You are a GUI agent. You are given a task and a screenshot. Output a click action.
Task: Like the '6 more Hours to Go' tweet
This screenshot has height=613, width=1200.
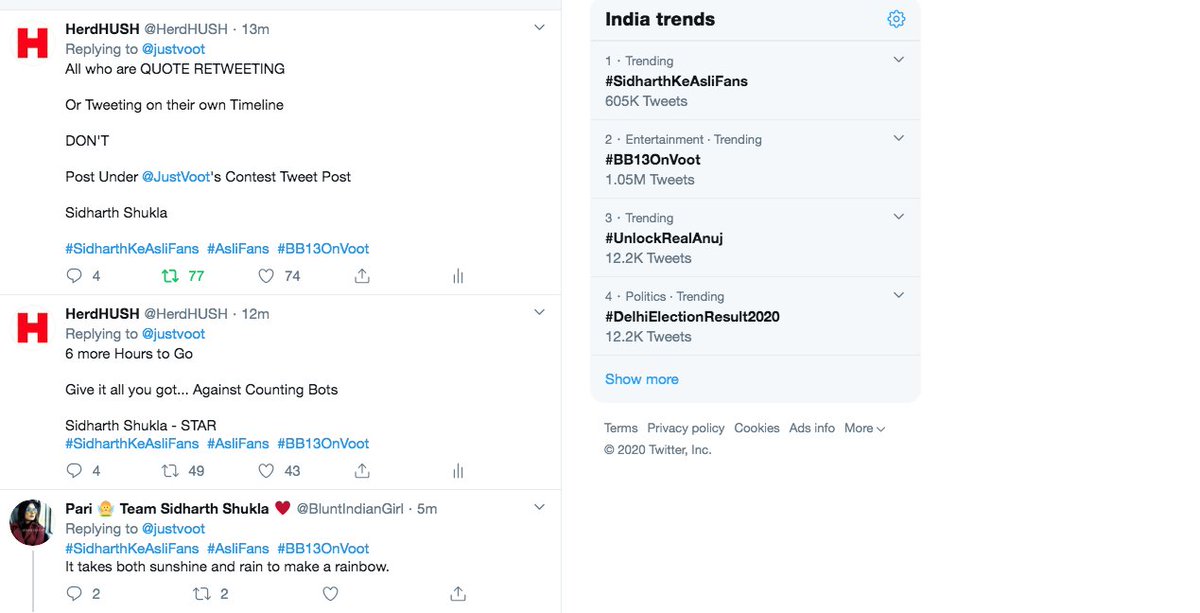point(266,470)
